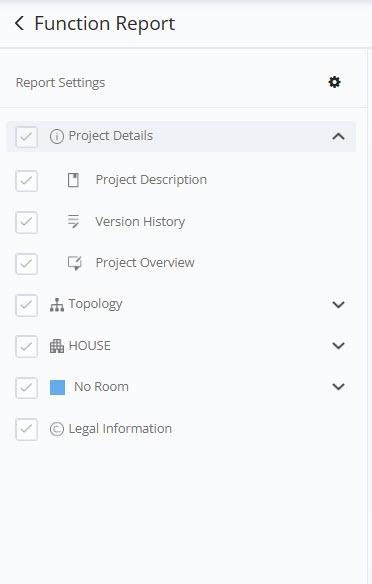
Task: Click the Project Details info icon
Action: pos(57,137)
